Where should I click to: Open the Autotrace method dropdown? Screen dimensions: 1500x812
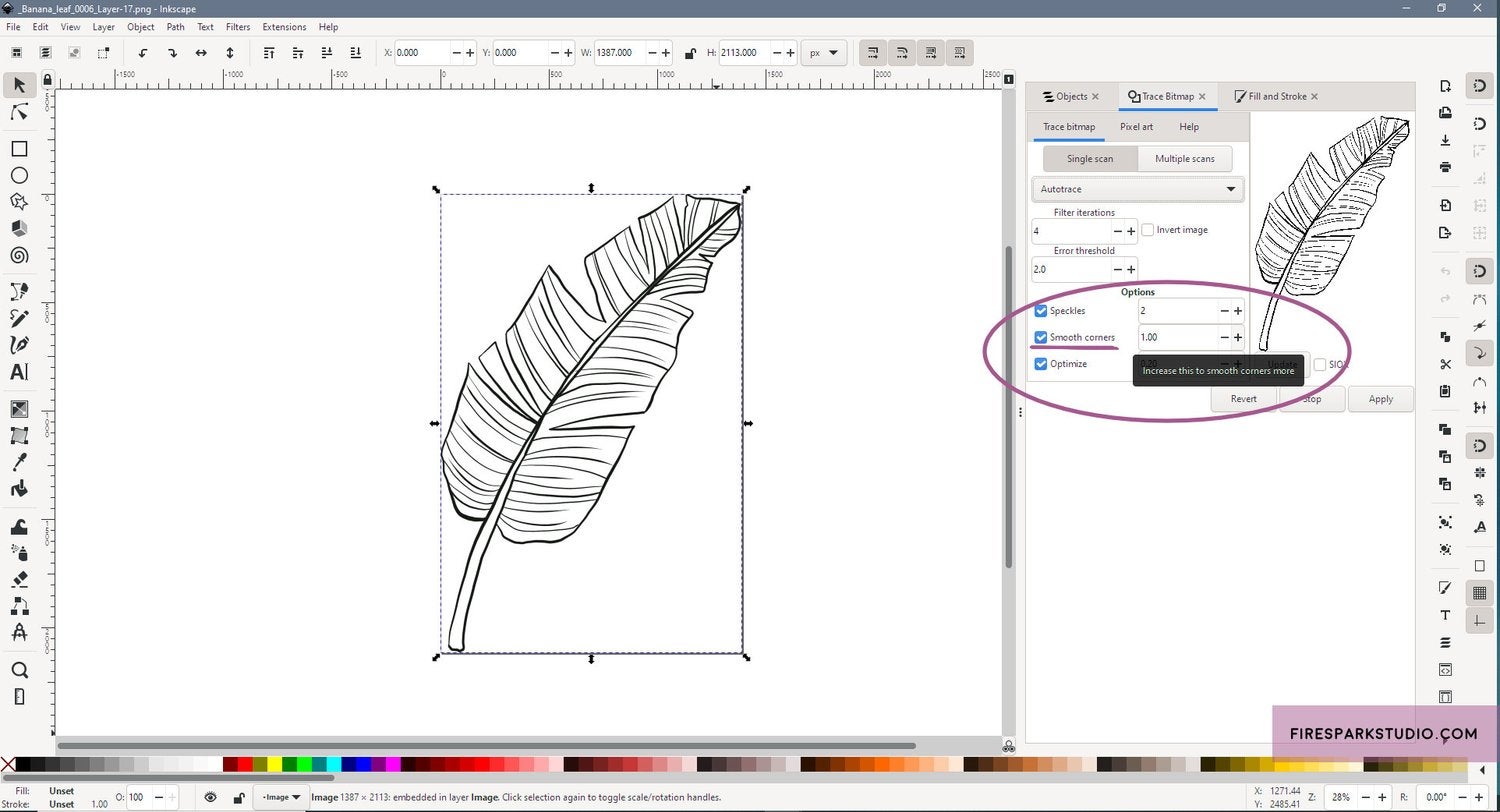tap(1137, 189)
